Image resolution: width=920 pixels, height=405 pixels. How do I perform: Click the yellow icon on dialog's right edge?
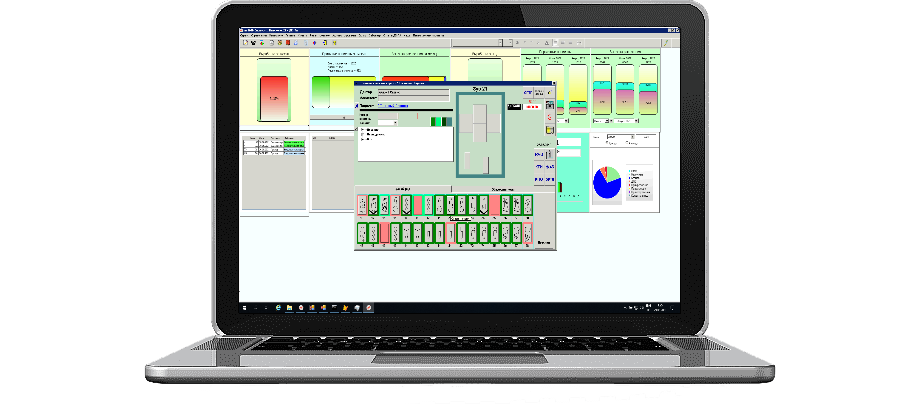coord(548,130)
